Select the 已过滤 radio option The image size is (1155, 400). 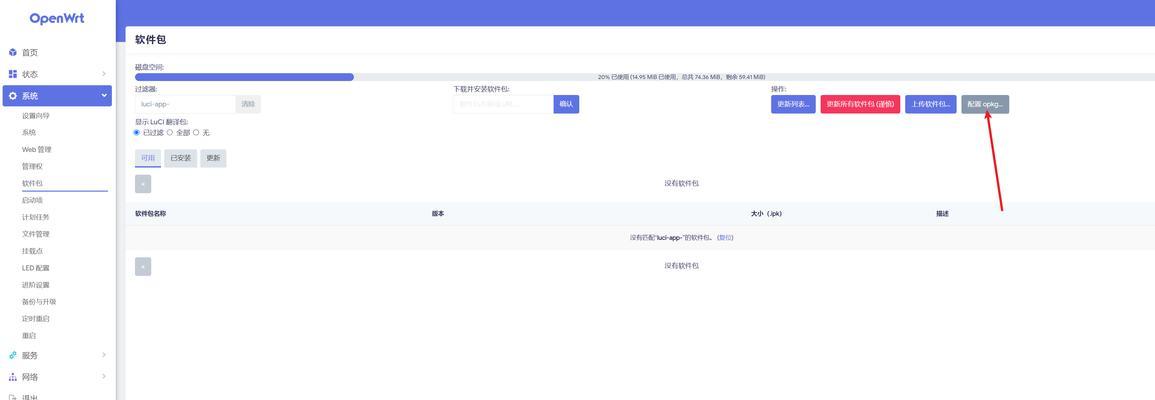pos(136,133)
